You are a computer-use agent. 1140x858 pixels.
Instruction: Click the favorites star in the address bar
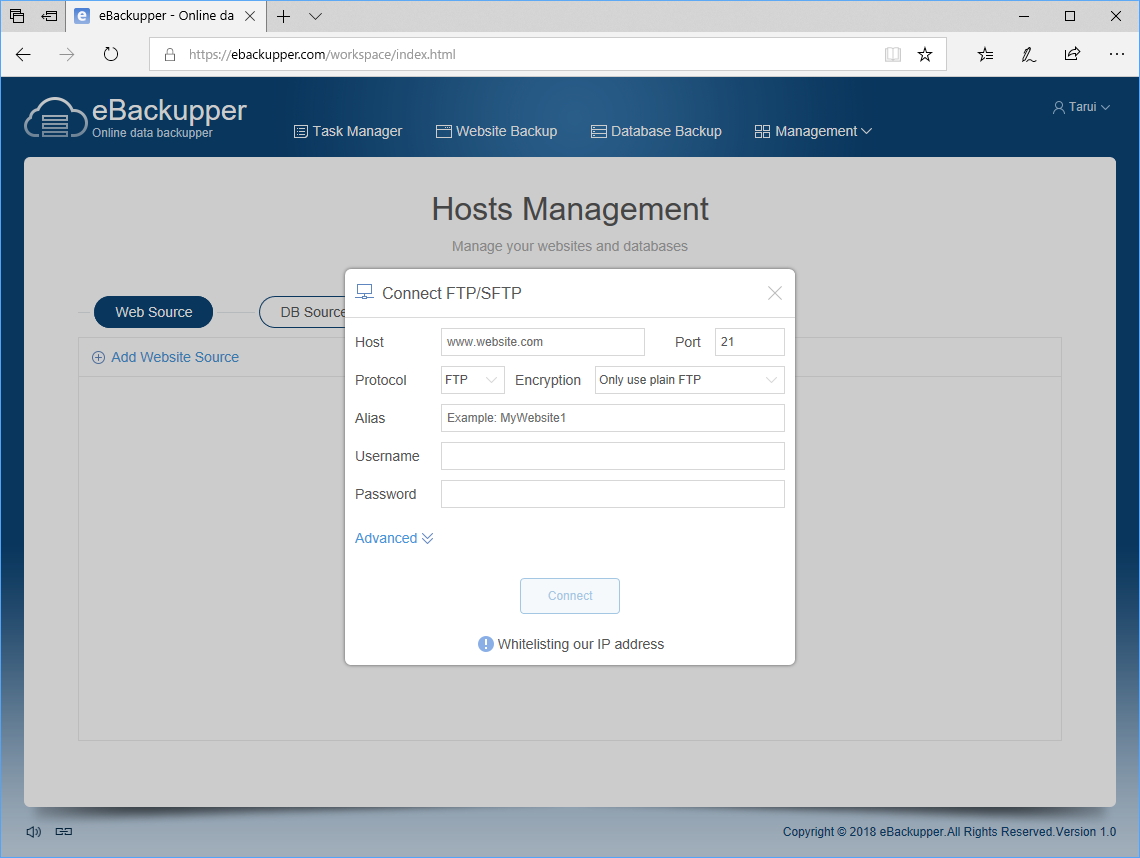coord(925,54)
